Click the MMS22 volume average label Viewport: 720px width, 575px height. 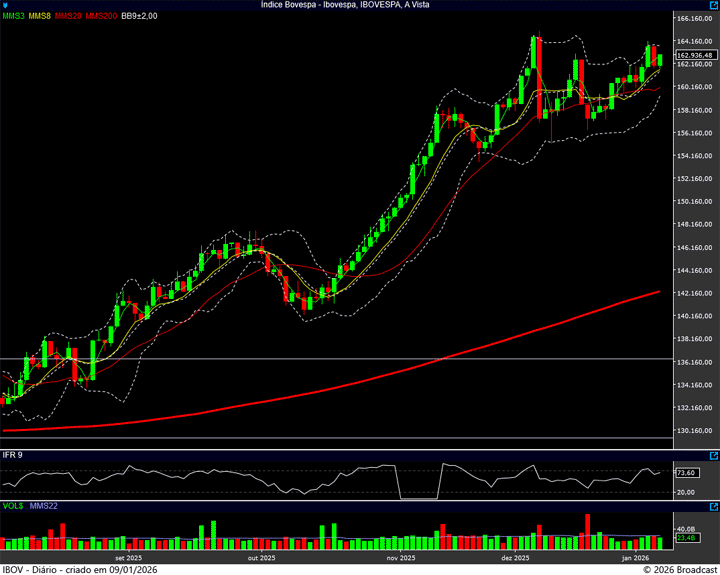(x=44, y=506)
